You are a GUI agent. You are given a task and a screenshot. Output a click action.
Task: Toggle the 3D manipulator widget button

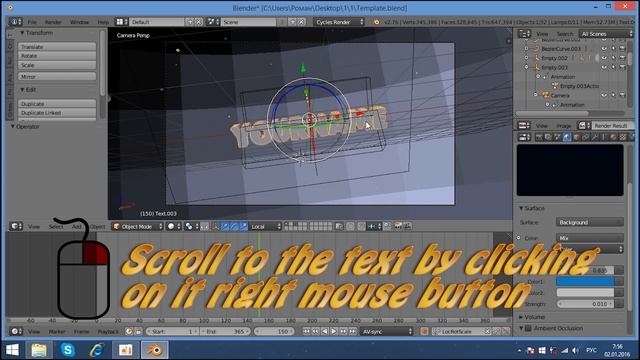click(216, 226)
